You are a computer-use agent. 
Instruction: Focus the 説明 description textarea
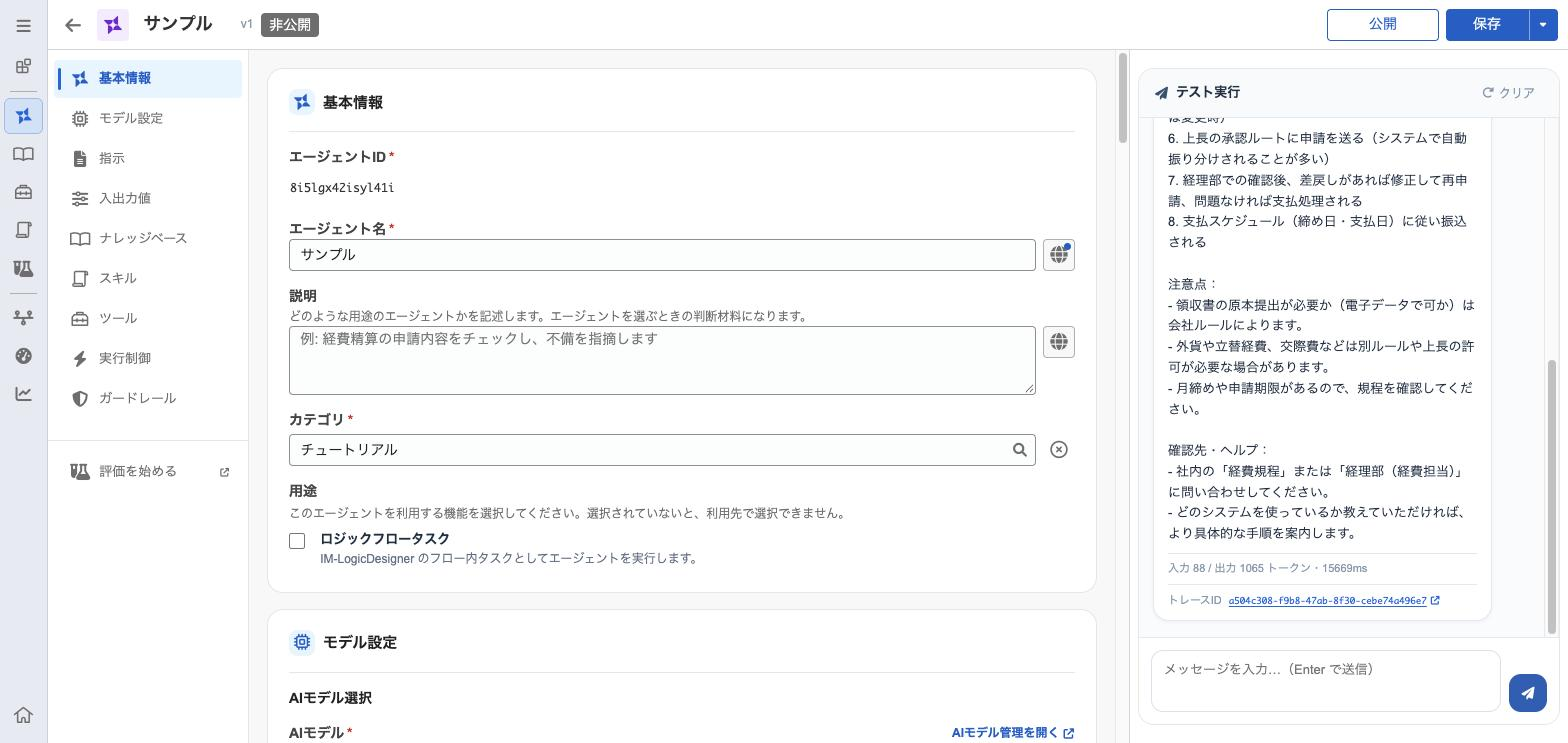[662, 360]
